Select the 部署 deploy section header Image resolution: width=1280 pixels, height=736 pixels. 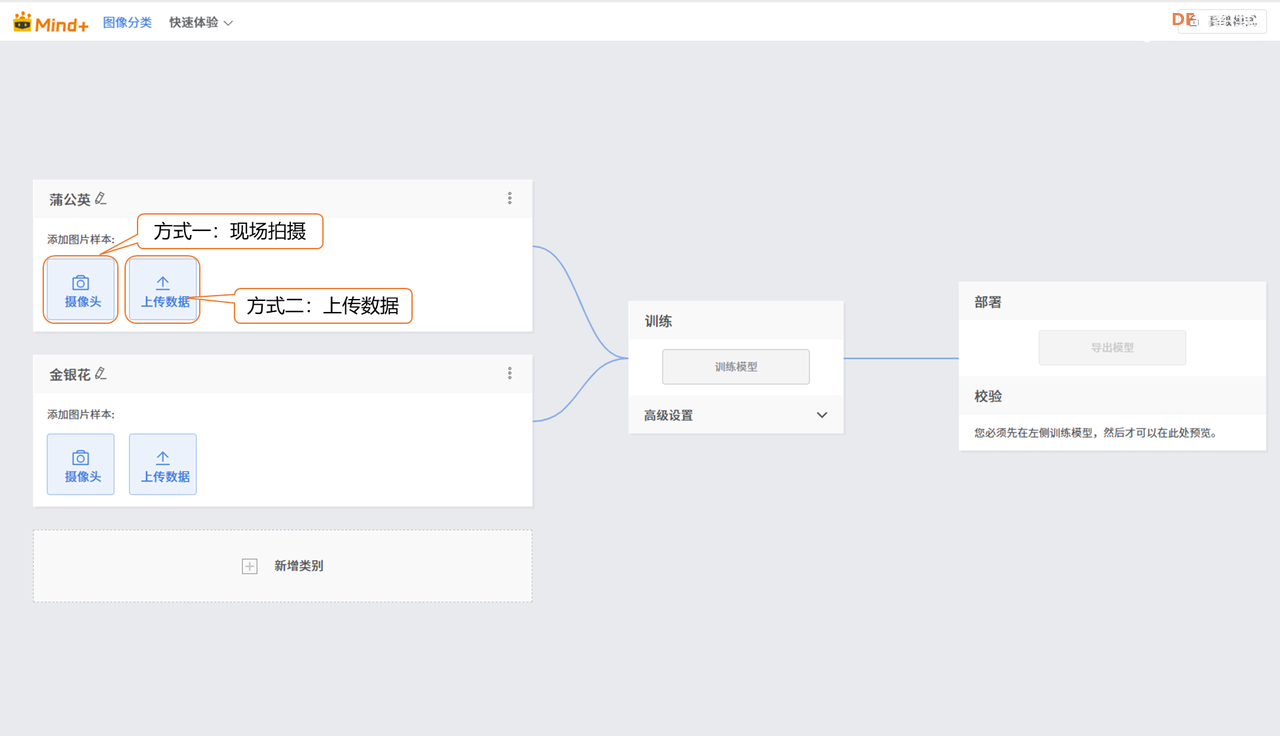click(989, 302)
